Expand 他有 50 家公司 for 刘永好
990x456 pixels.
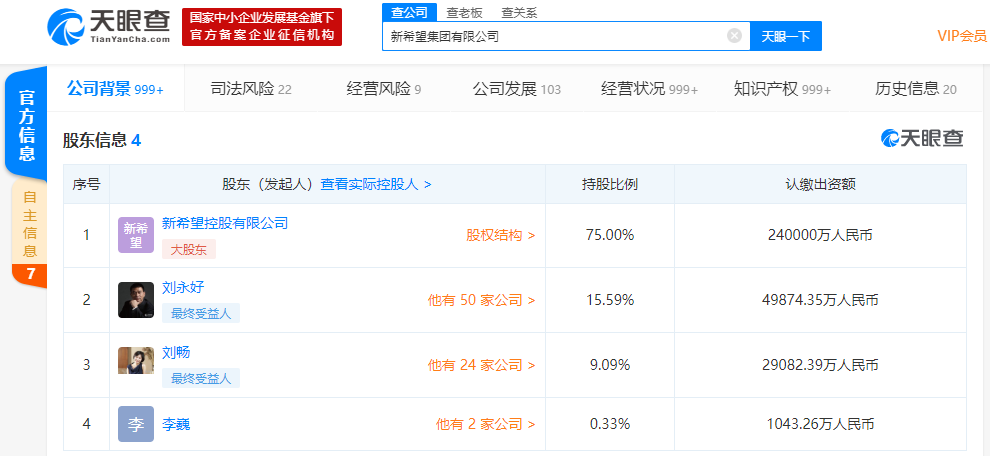coord(481,301)
